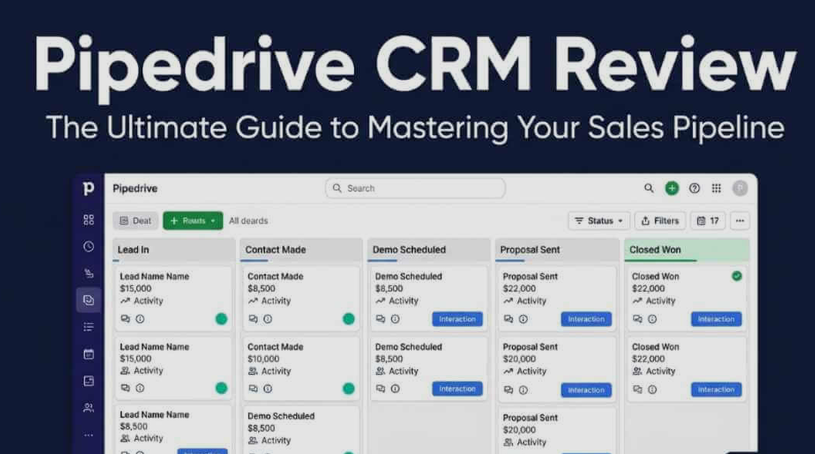The height and width of the screenshot is (454, 815).
Task: Click the chat icon on Contact Made $10,000 card
Action: (x=253, y=388)
